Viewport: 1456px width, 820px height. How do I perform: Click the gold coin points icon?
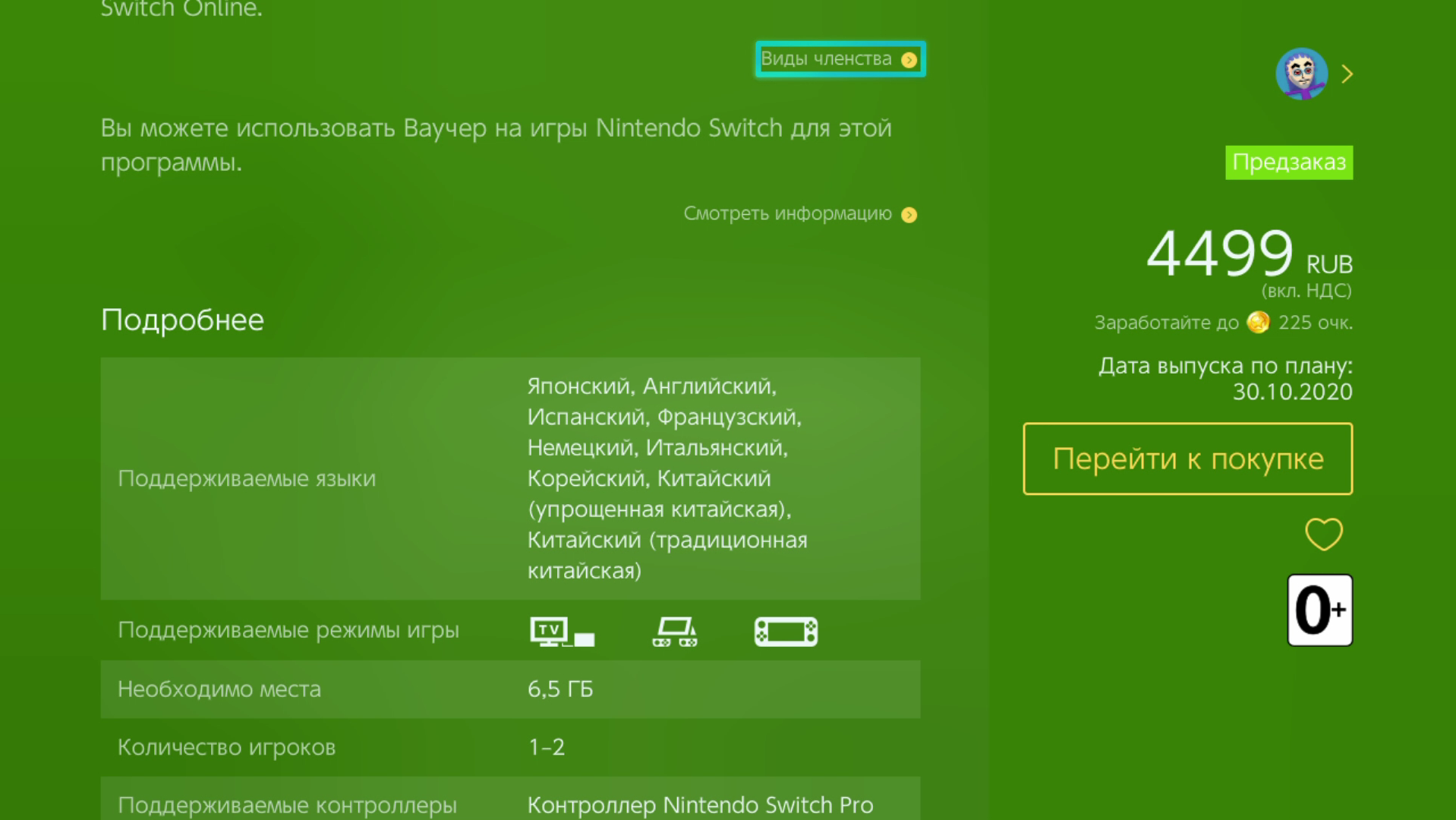click(x=1258, y=322)
